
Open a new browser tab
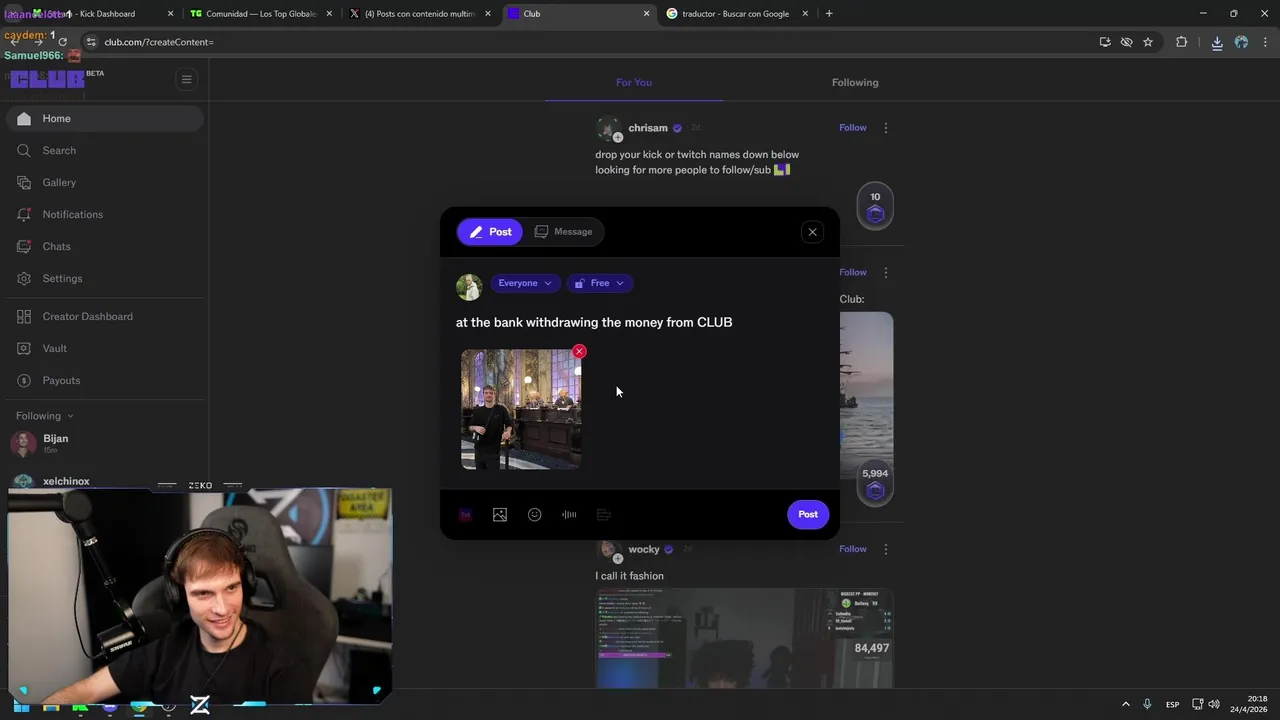click(x=829, y=14)
